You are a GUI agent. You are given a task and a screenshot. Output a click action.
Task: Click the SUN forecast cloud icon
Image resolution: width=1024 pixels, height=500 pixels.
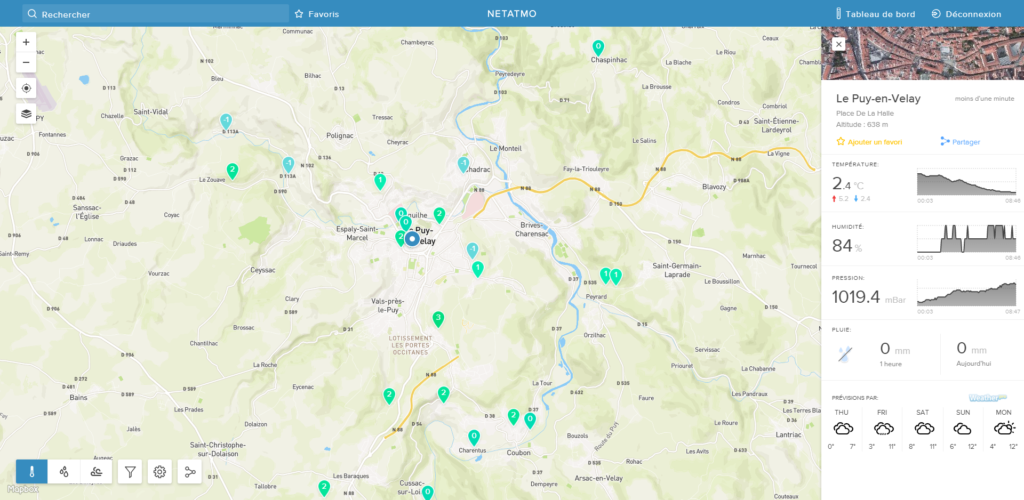(x=962, y=429)
